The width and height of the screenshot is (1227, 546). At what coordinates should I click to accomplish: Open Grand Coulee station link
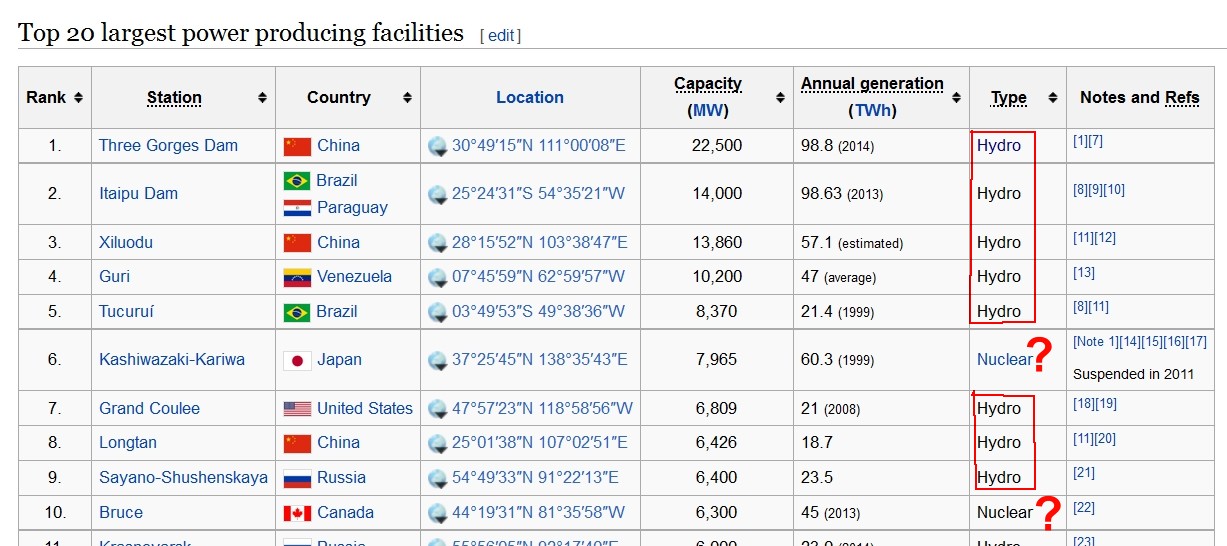(149, 408)
